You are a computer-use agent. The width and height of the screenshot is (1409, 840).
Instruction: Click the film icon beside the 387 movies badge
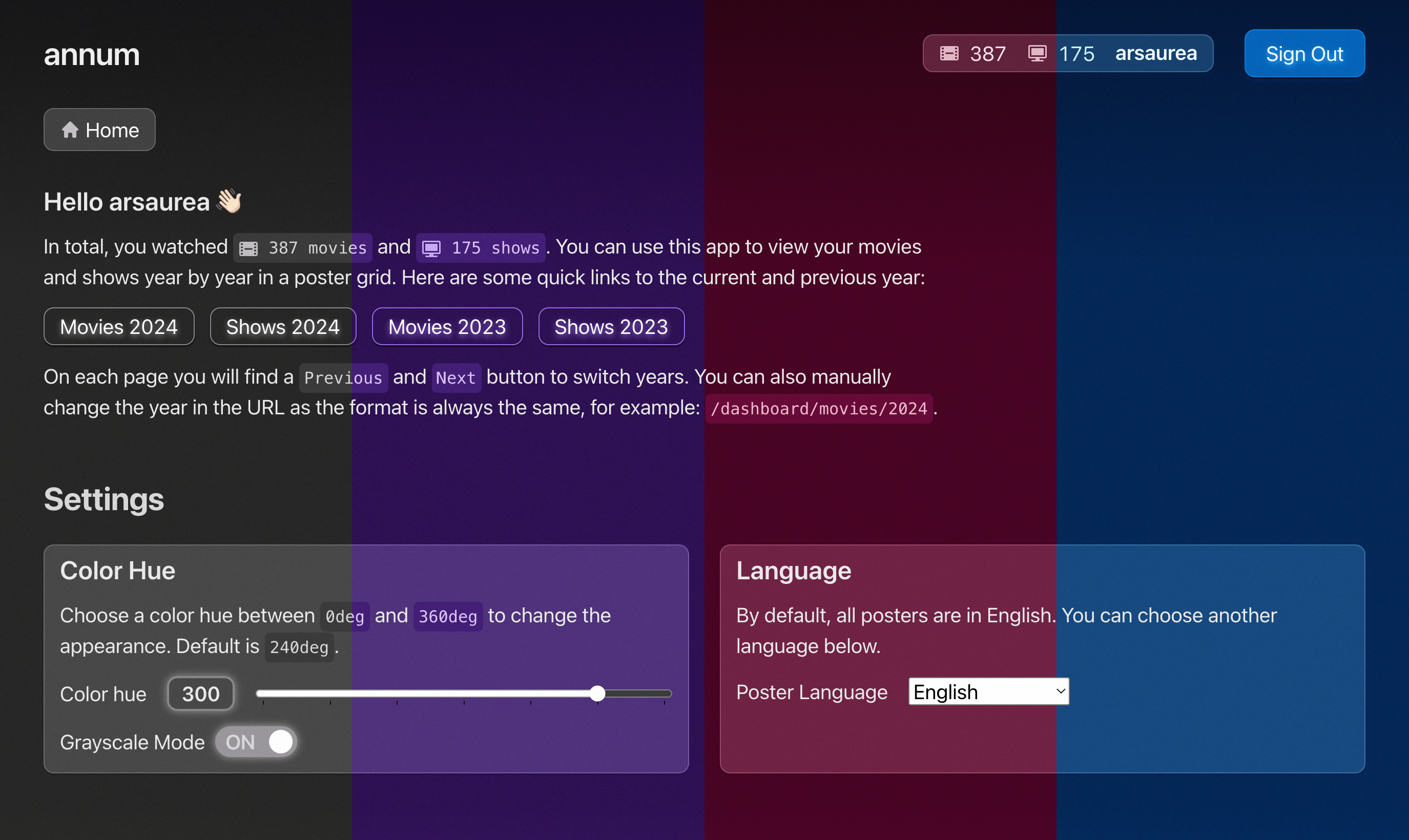click(248, 247)
